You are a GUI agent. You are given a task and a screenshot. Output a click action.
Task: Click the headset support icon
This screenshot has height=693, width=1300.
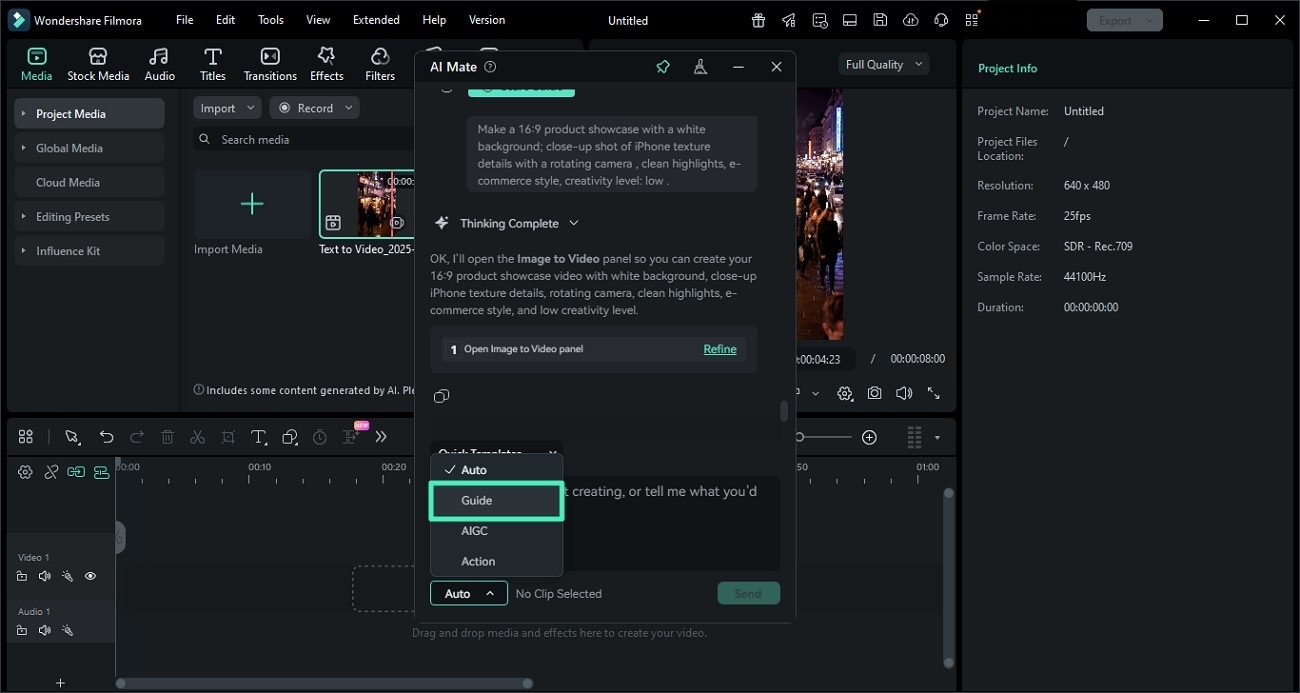pos(941,20)
